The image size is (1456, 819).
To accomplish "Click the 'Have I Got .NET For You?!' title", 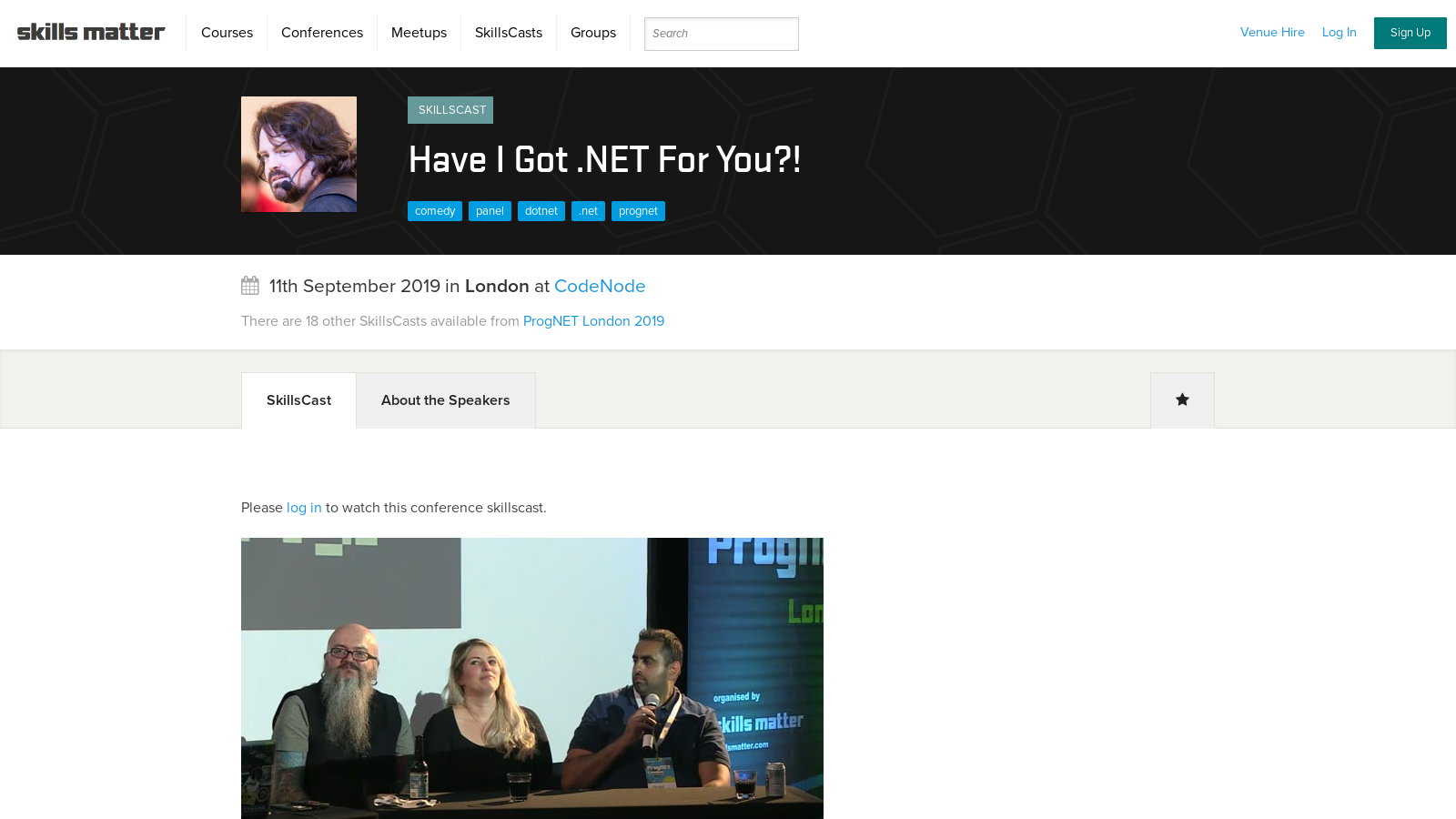I will (604, 159).
